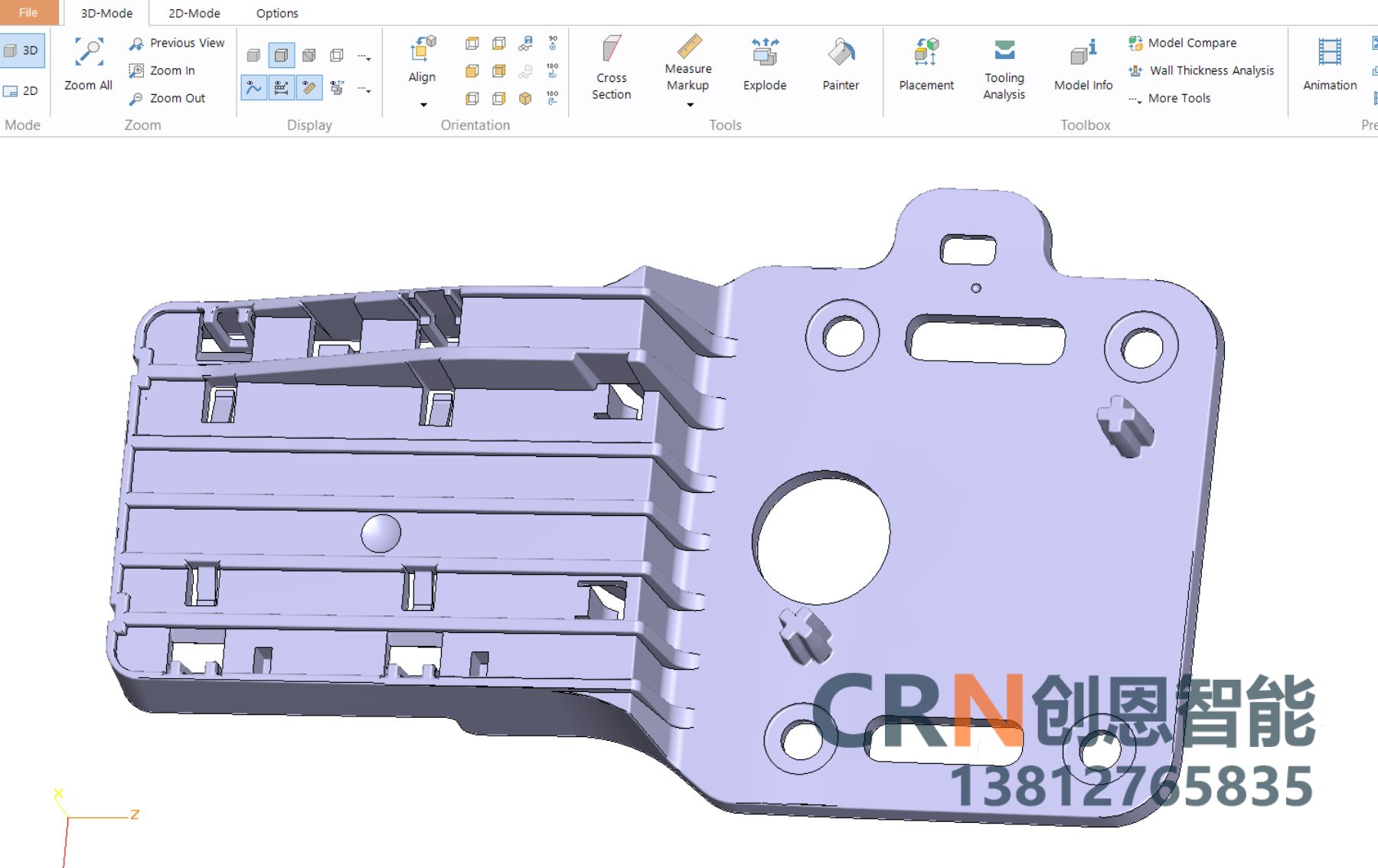Switch to isometric view cube icon
1378x868 pixels.
pos(525,98)
